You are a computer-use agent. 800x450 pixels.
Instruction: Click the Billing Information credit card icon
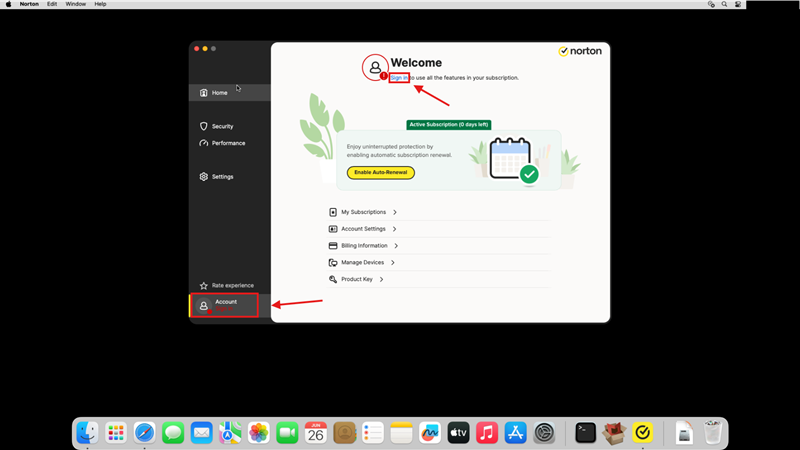click(333, 246)
